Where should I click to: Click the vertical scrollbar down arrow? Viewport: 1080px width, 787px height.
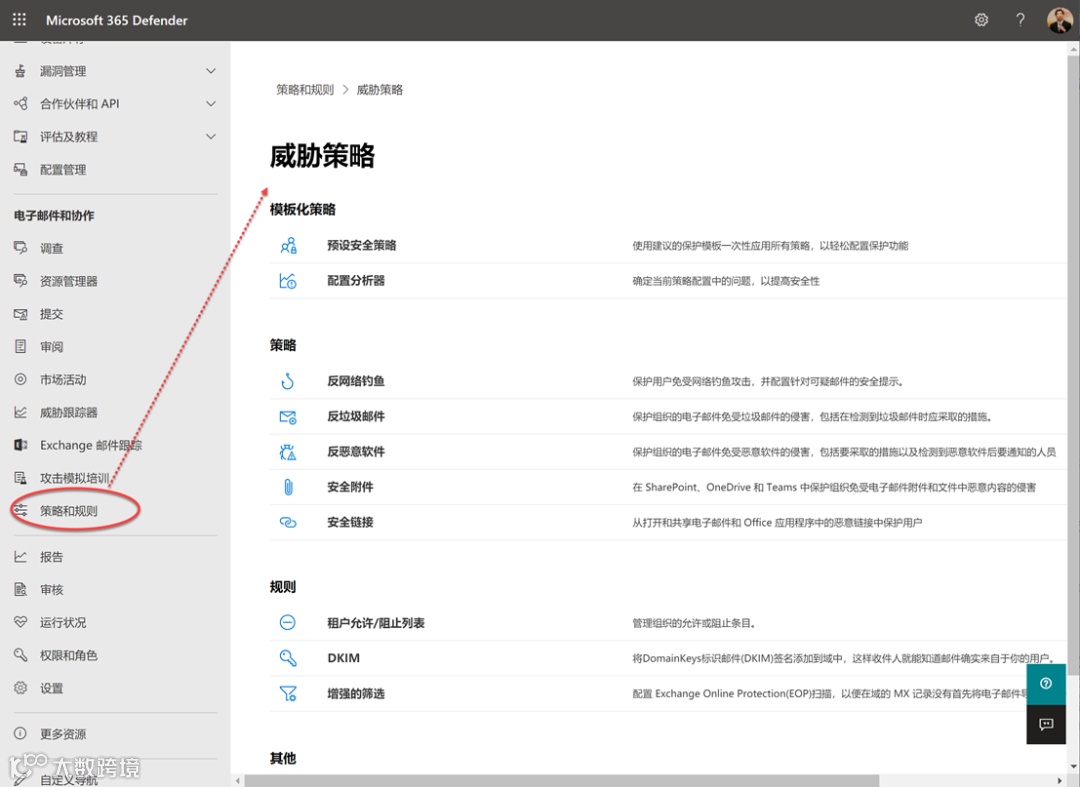click(1074, 766)
